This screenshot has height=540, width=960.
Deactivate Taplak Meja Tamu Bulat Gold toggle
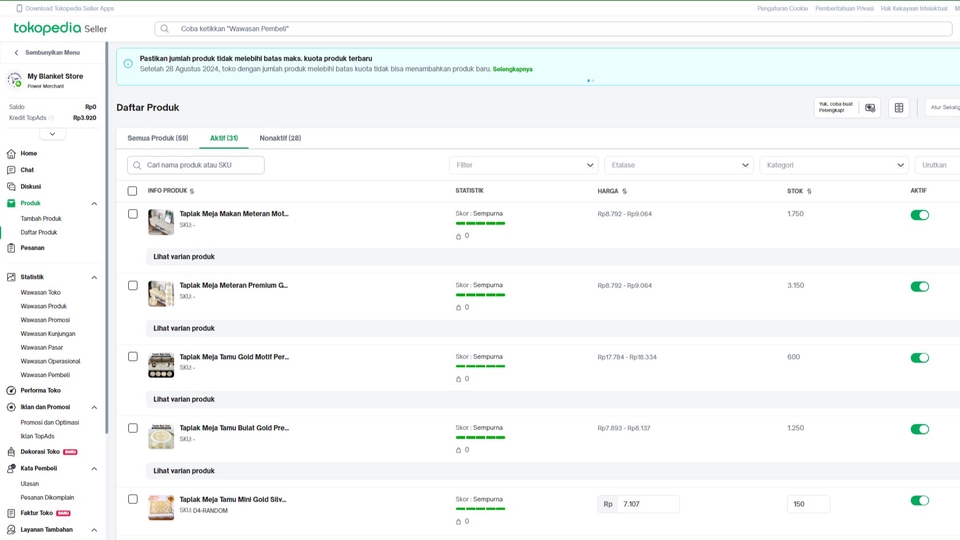tap(920, 429)
